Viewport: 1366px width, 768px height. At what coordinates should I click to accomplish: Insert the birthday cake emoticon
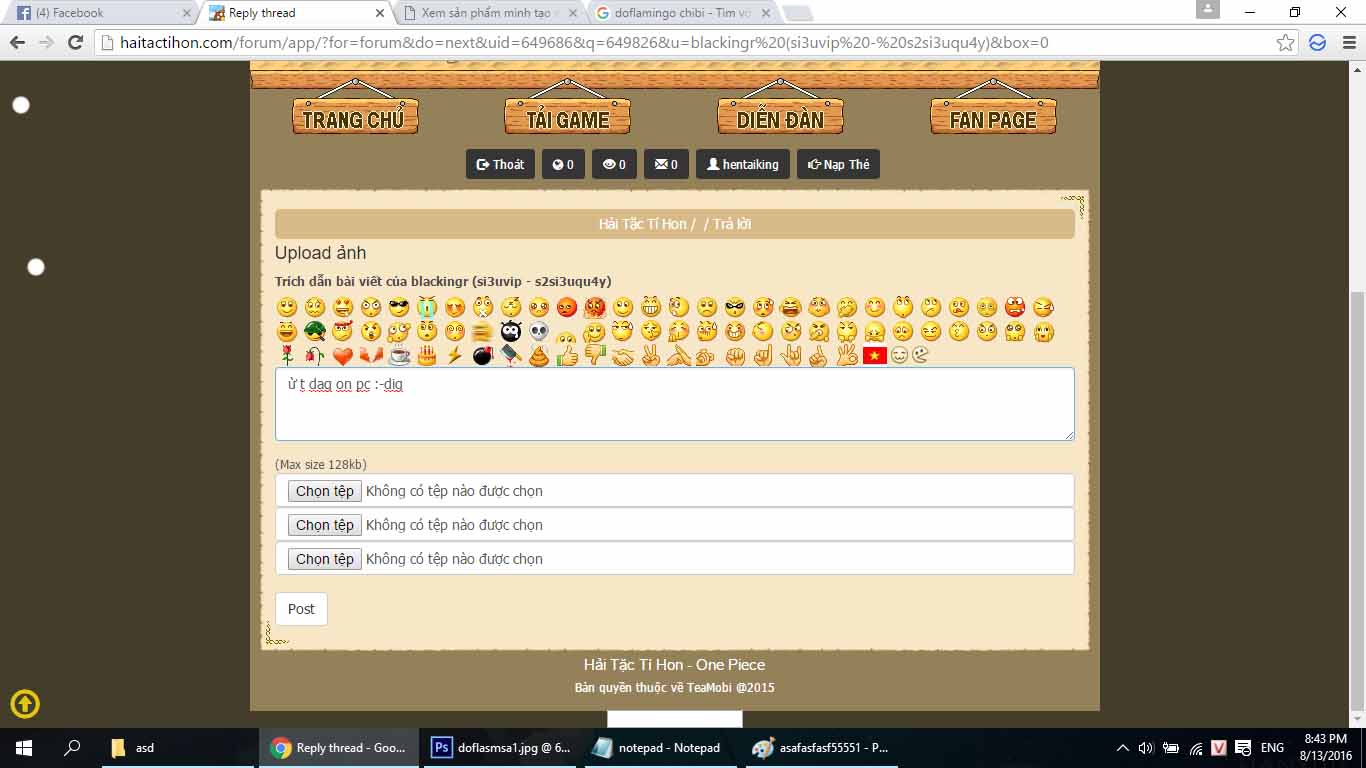427,356
